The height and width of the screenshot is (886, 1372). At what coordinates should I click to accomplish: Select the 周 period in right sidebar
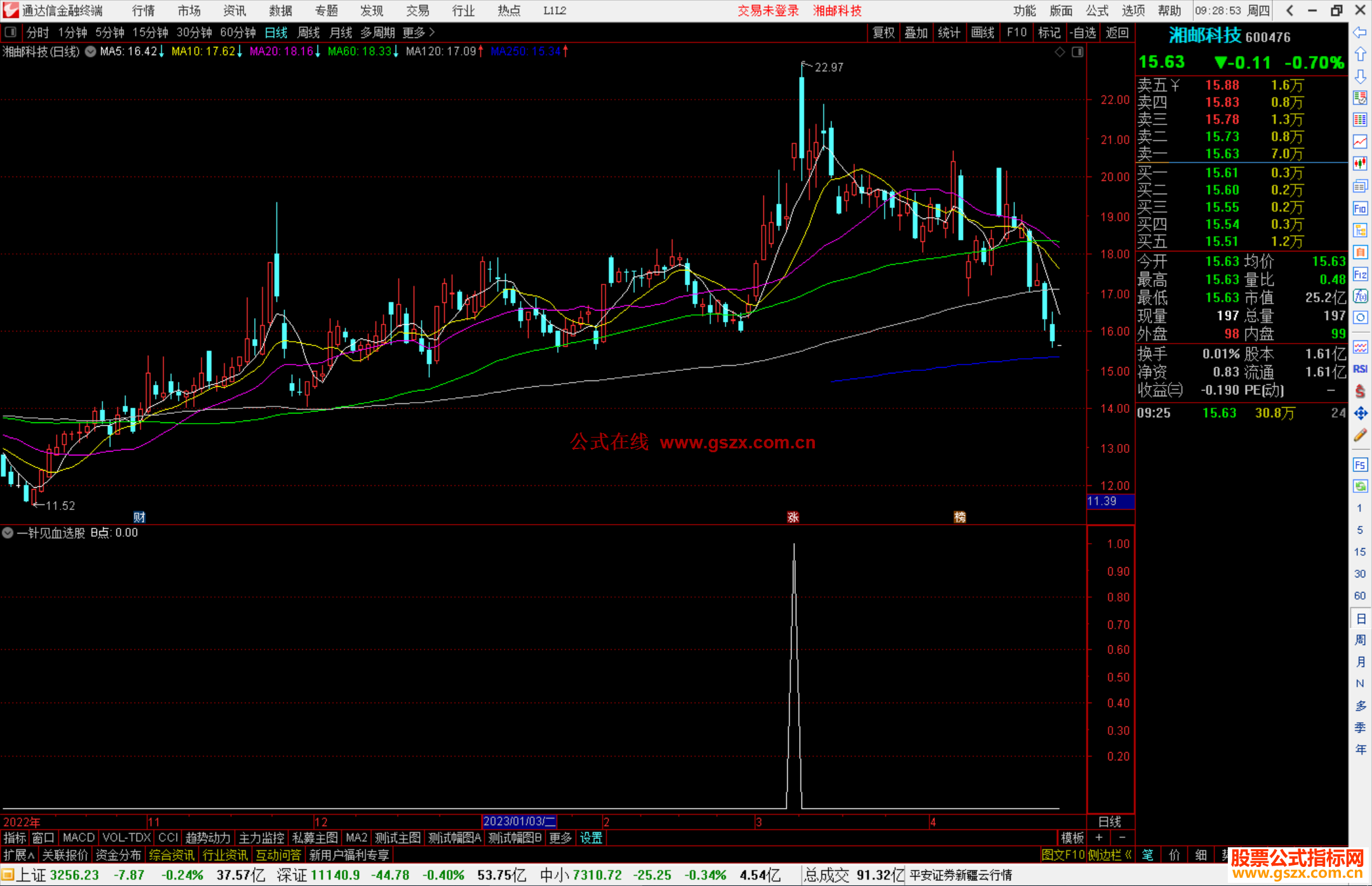1360,640
